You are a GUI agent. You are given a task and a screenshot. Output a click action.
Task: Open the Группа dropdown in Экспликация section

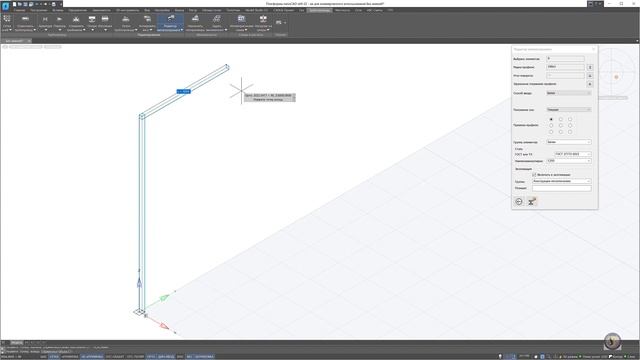(562, 181)
